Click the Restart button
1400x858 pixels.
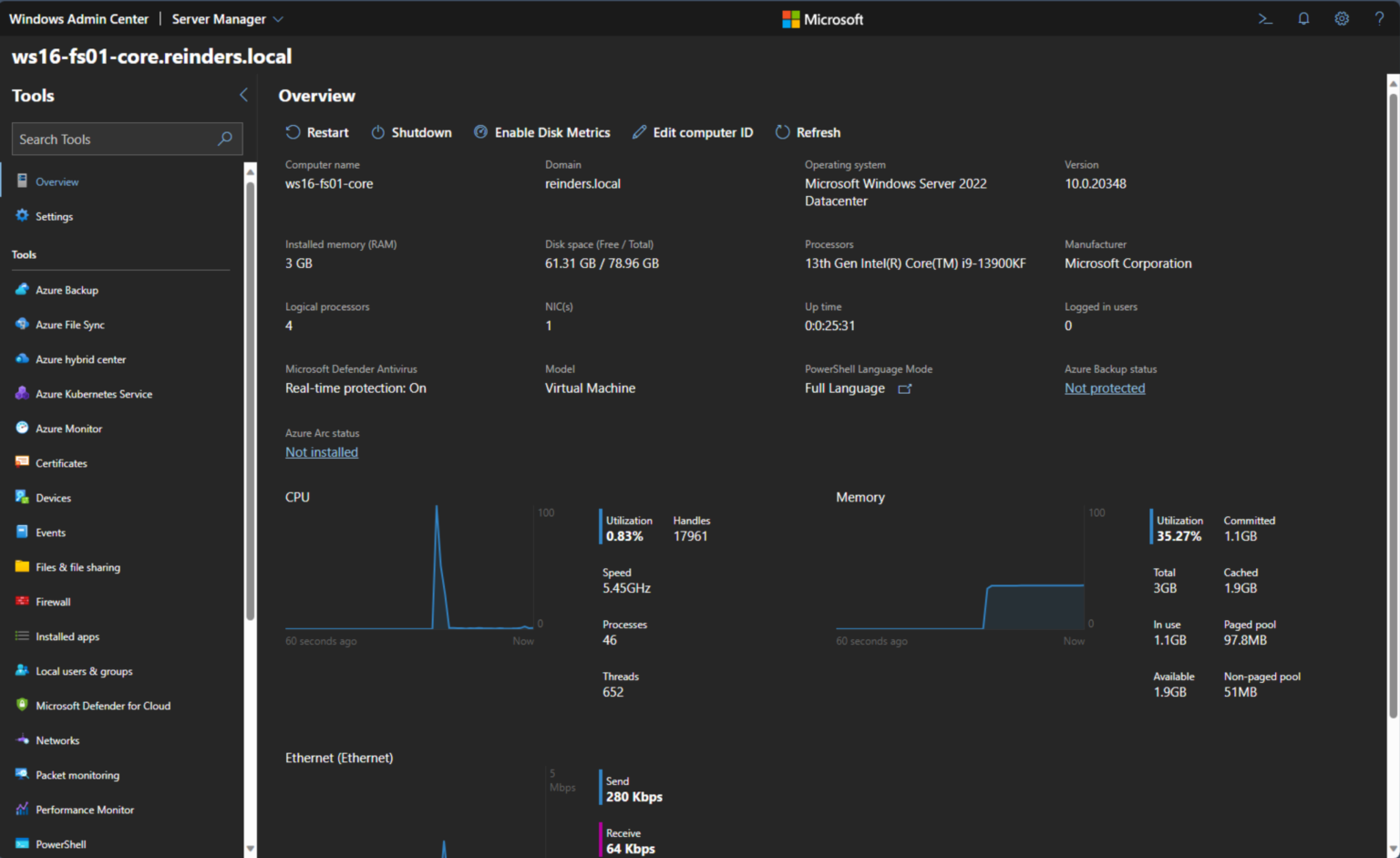pyautogui.click(x=317, y=132)
